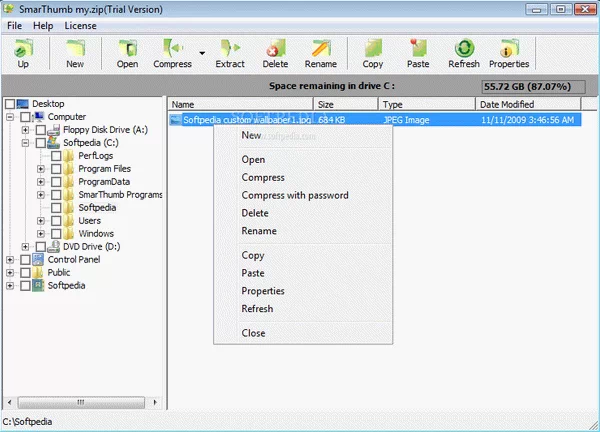Click the JPEG file icon in list
Viewport: 600px width, 432px height.
pyautogui.click(x=176, y=120)
